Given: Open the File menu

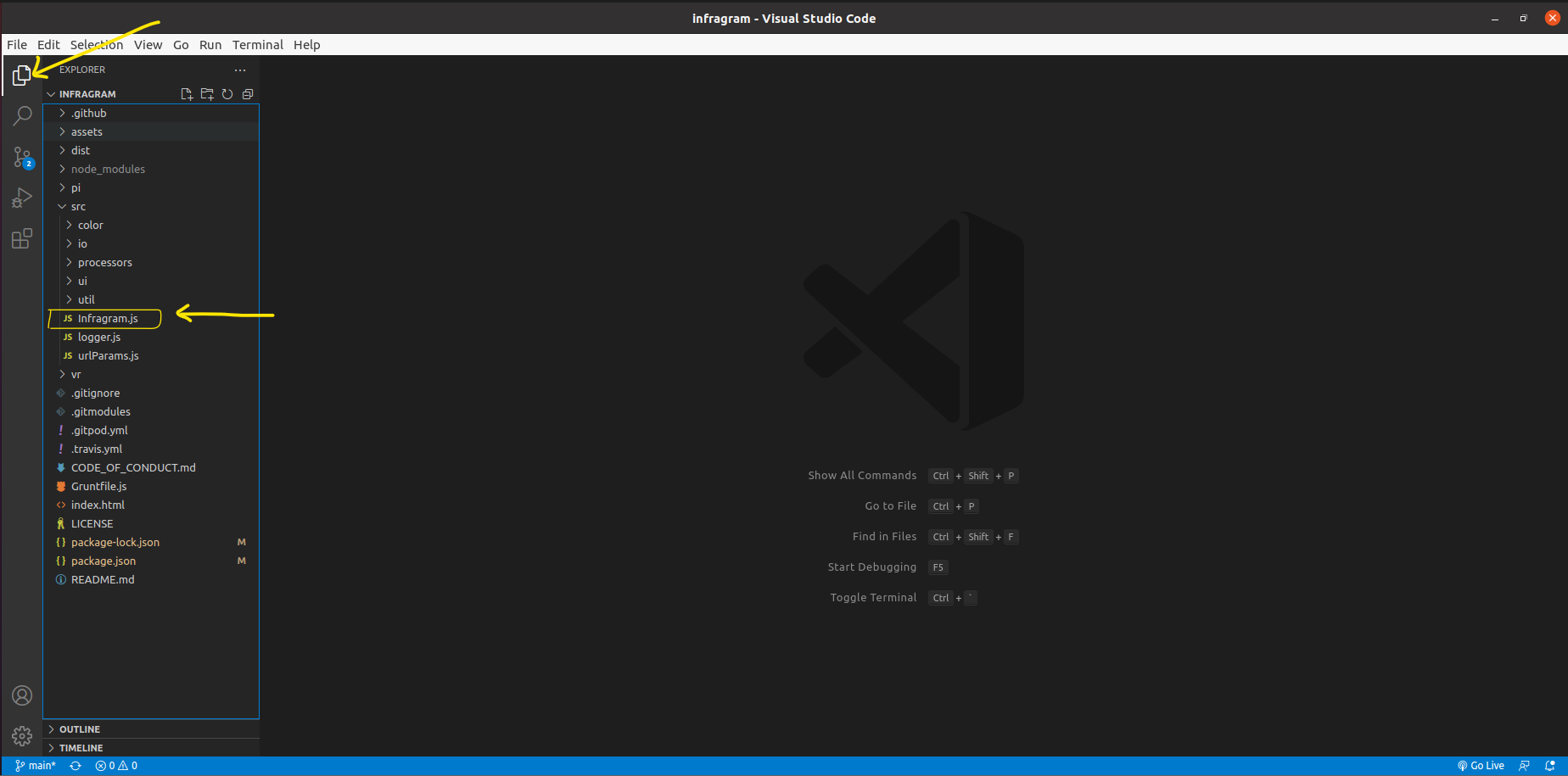Looking at the screenshot, I should pos(17,45).
